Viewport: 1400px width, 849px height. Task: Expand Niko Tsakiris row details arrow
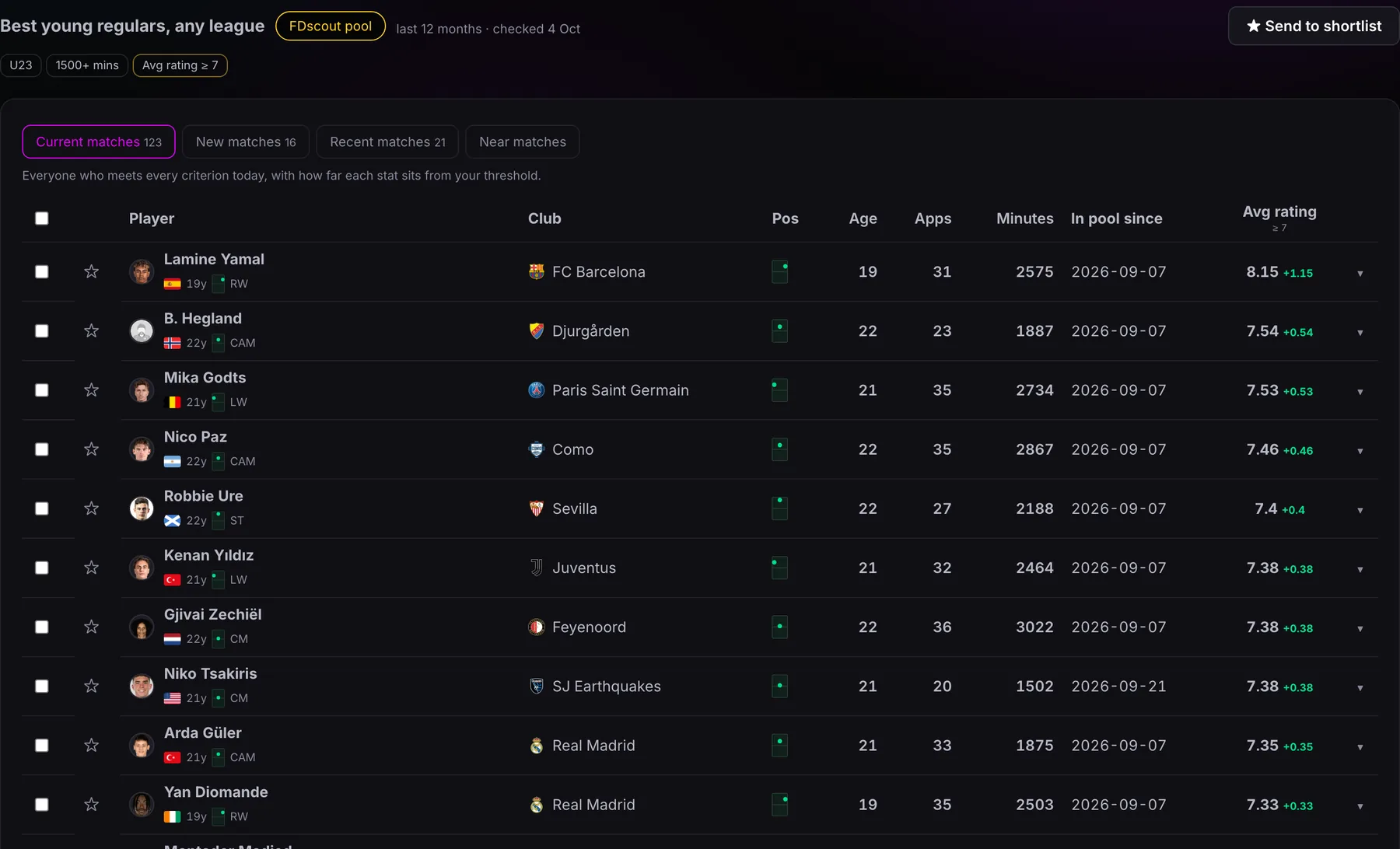pyautogui.click(x=1360, y=688)
